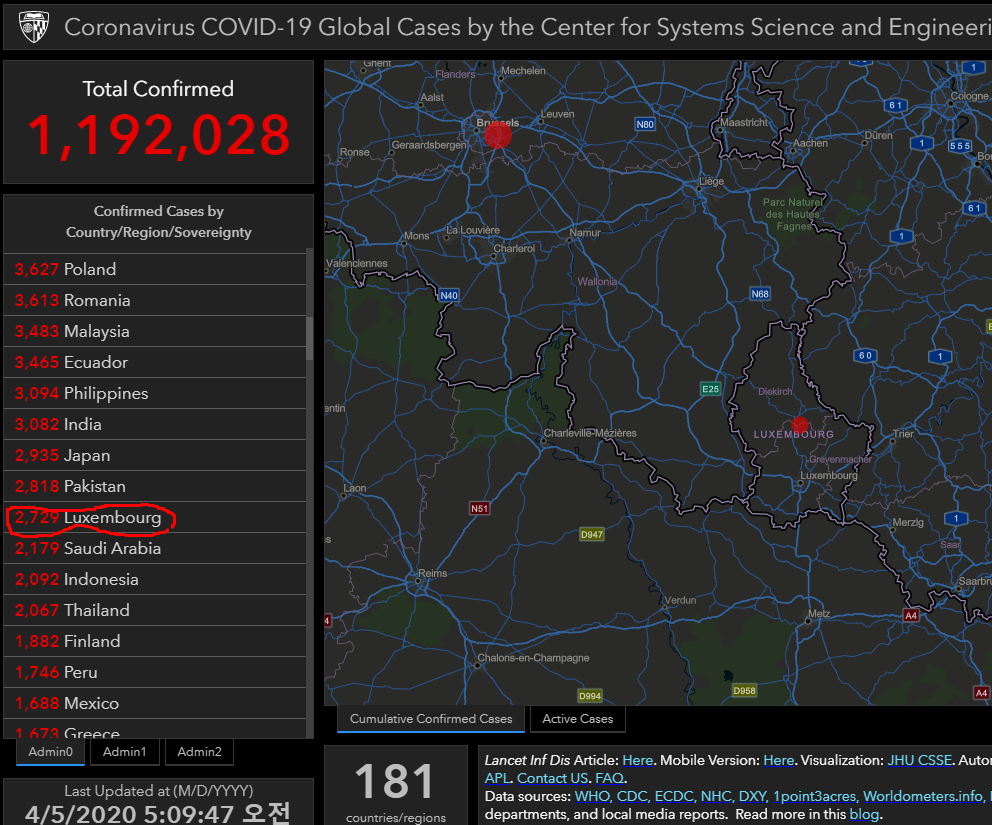Open the Active Cases tab
This screenshot has width=992, height=825.
tap(578, 719)
